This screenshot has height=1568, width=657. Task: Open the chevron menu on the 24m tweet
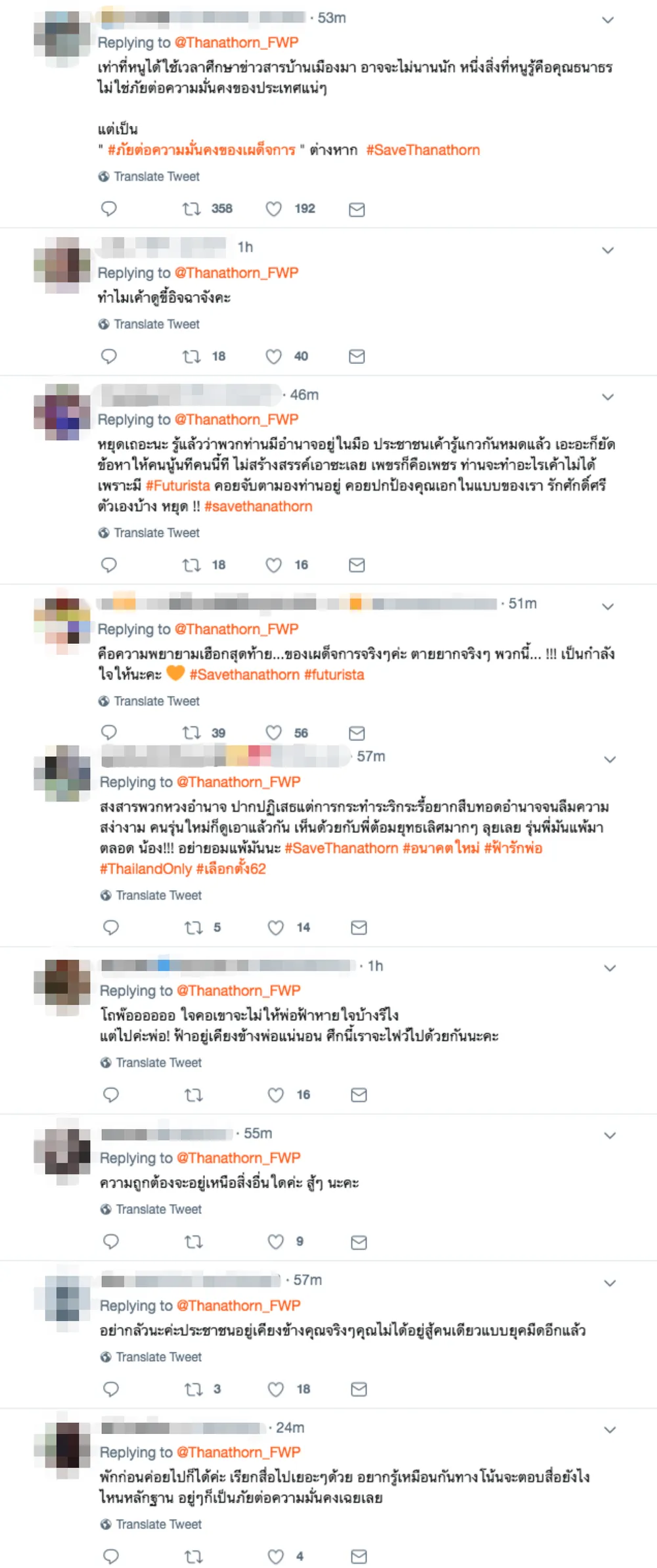click(610, 1429)
